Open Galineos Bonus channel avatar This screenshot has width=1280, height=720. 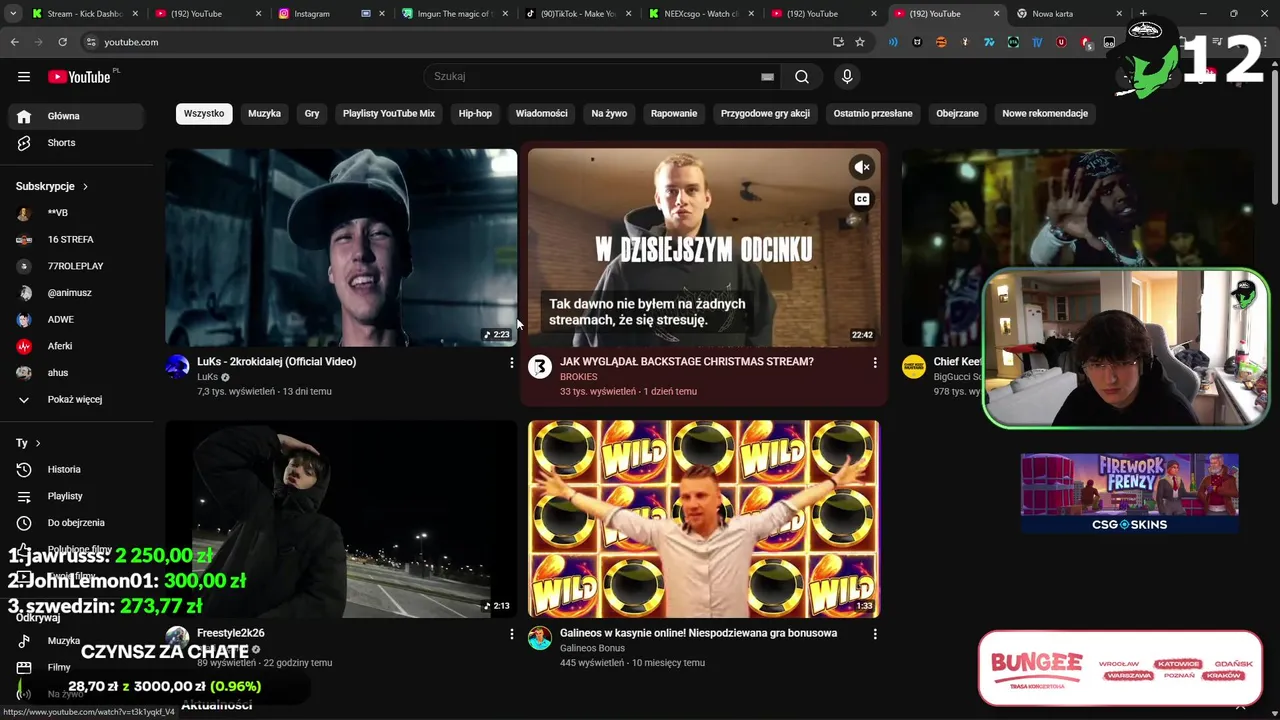[x=540, y=638]
